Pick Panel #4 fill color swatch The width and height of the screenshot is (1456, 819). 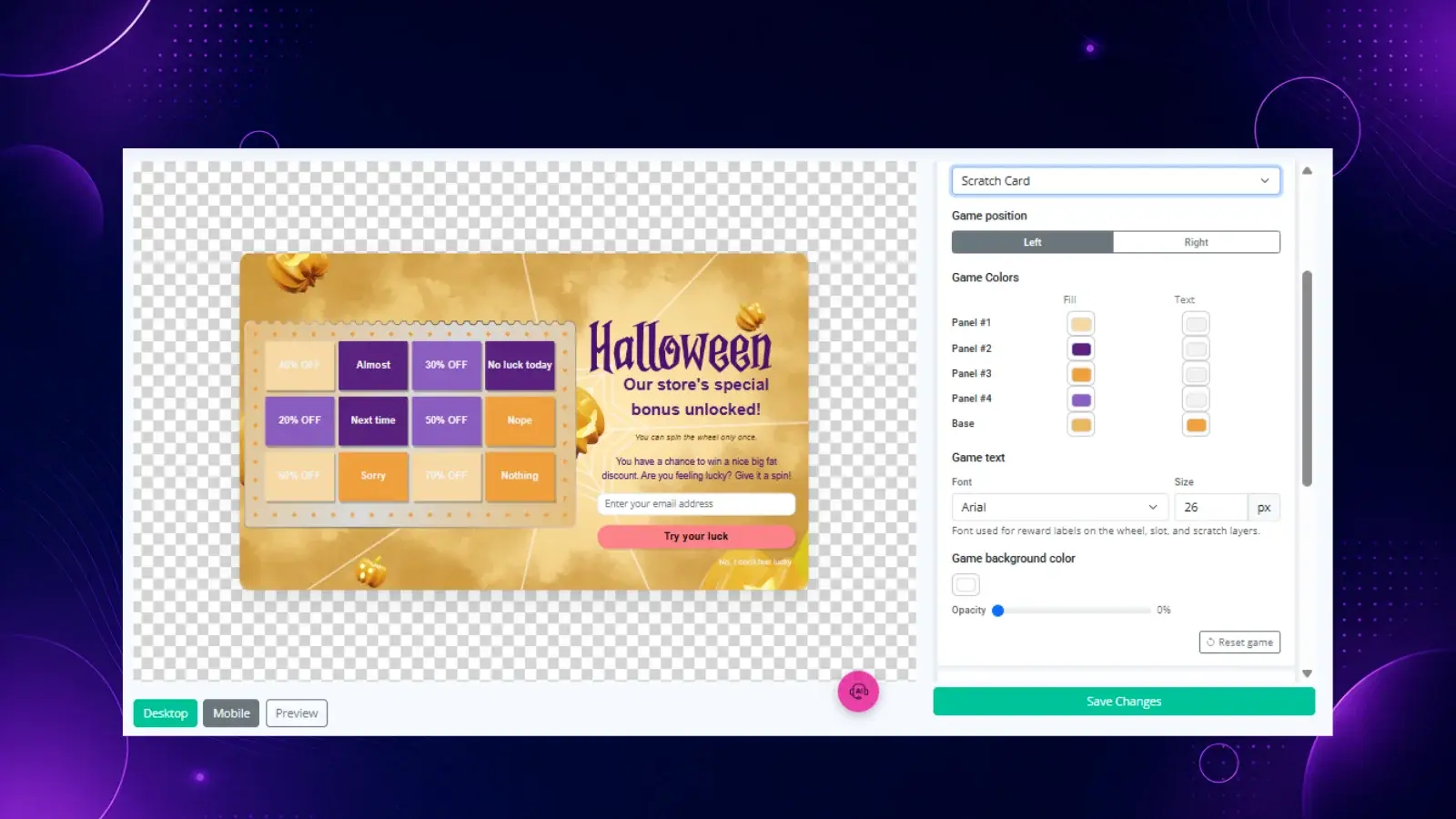click(1081, 399)
